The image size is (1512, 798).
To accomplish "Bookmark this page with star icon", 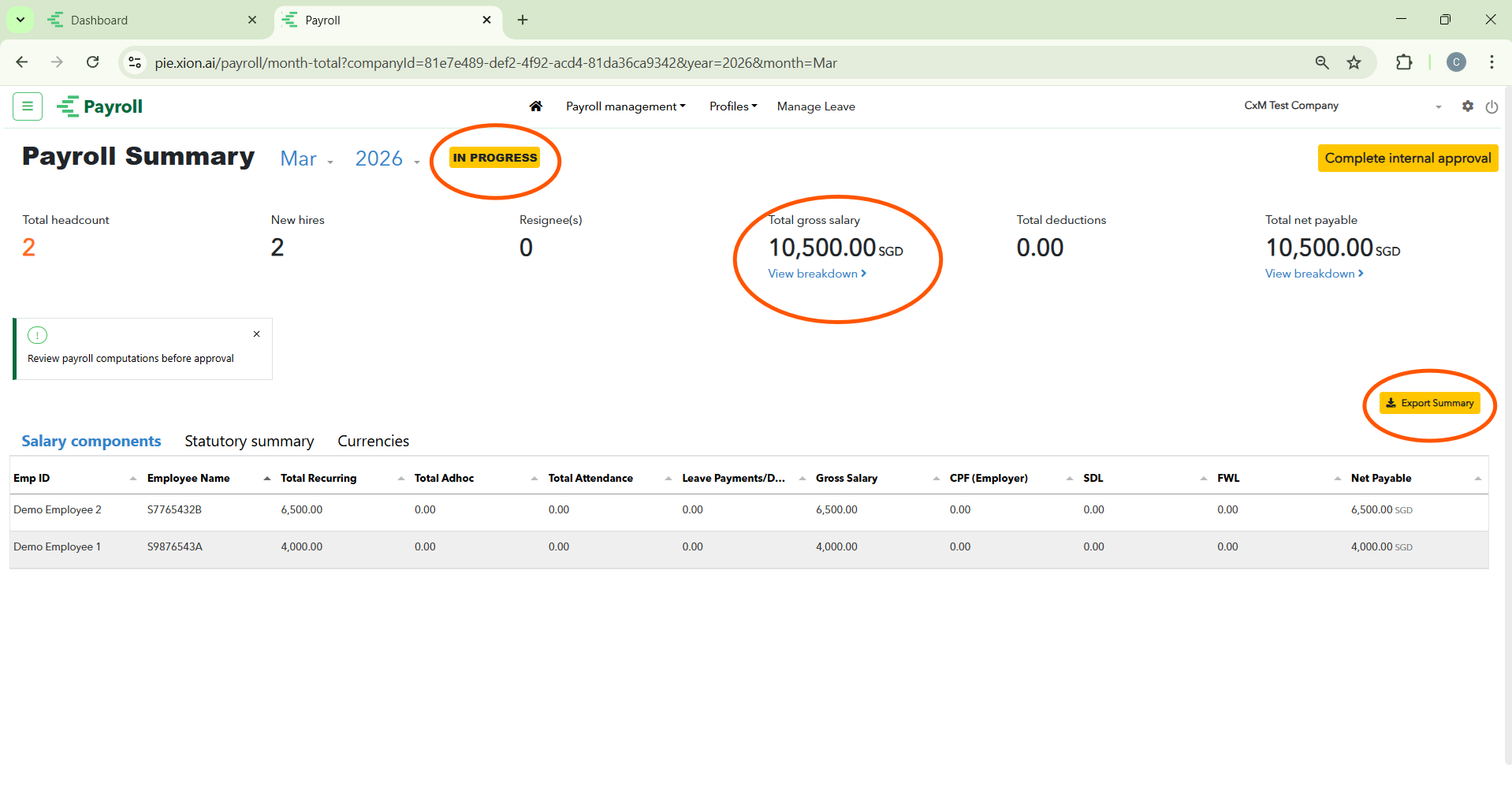I will click(x=1354, y=63).
